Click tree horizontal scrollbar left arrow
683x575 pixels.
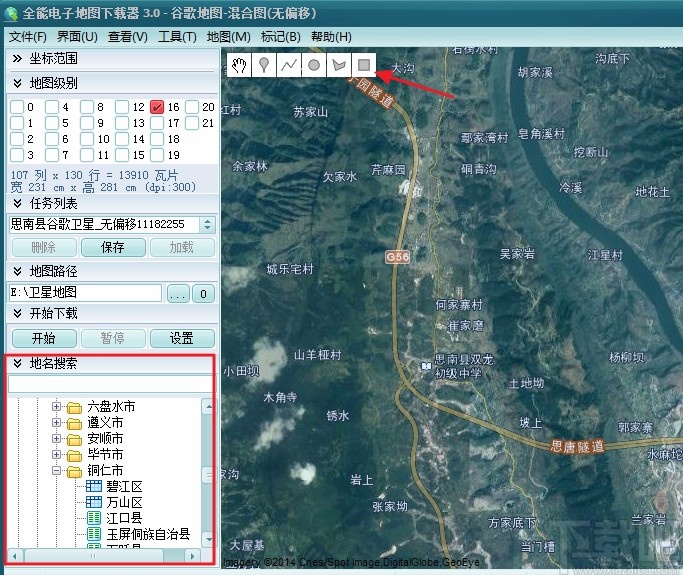(x=15, y=556)
